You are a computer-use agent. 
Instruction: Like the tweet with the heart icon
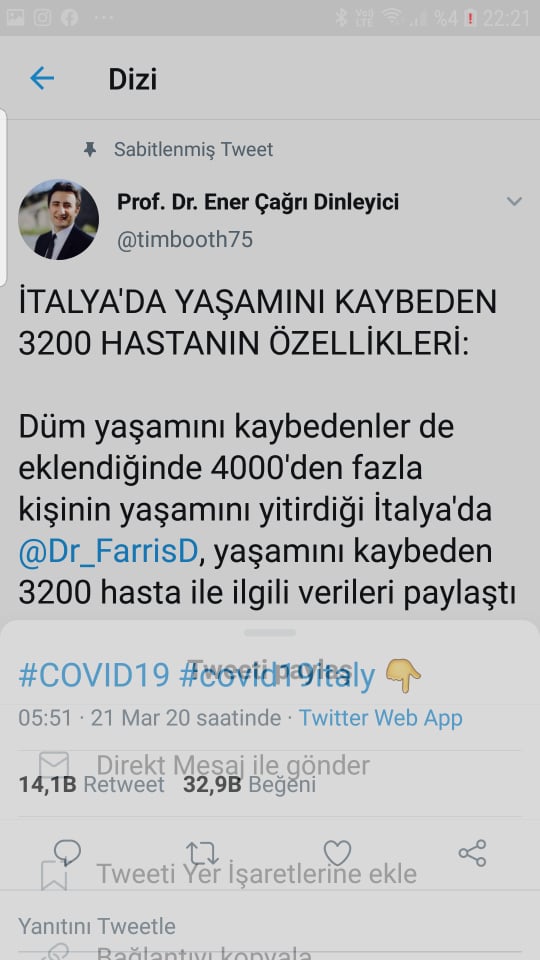coord(337,853)
